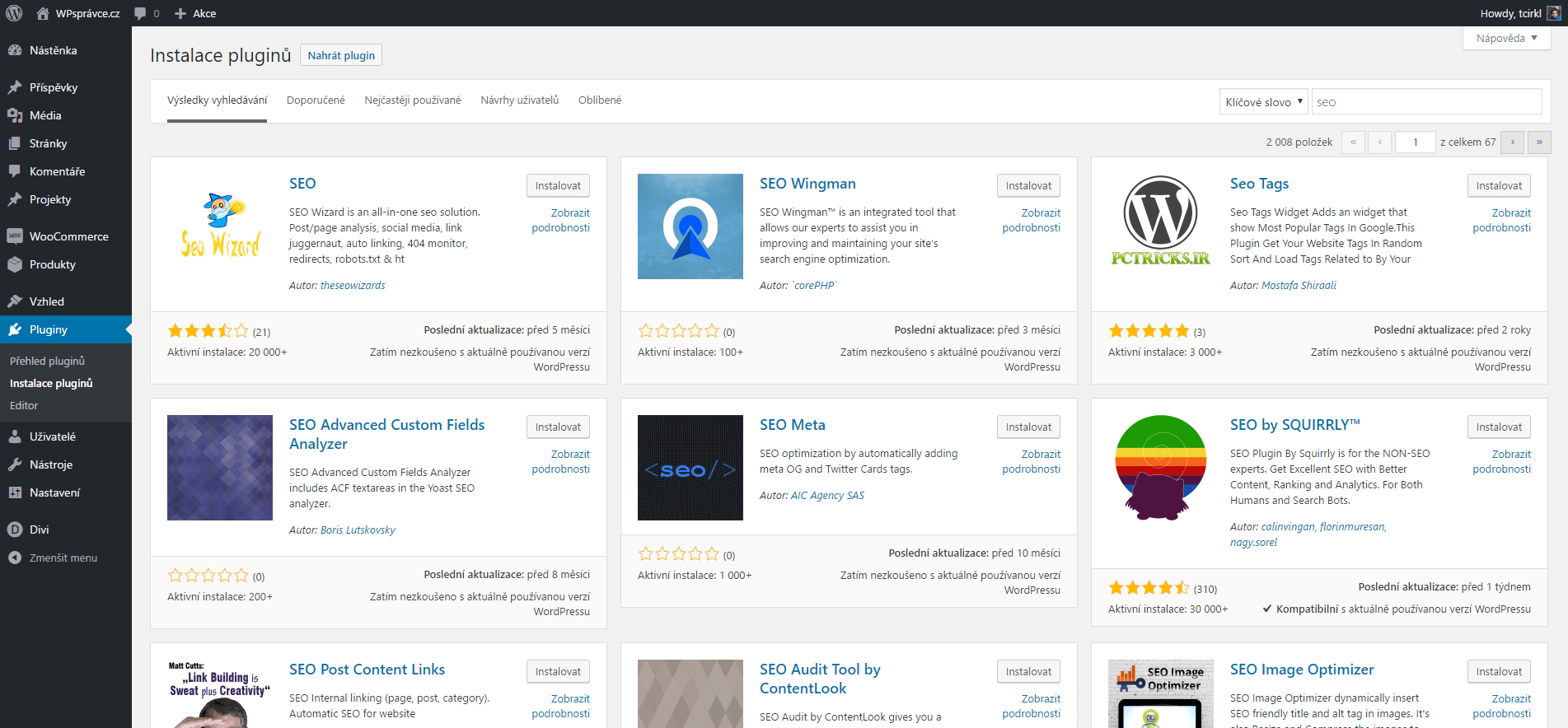Open author Mostafa Shiraali link

click(1299, 286)
